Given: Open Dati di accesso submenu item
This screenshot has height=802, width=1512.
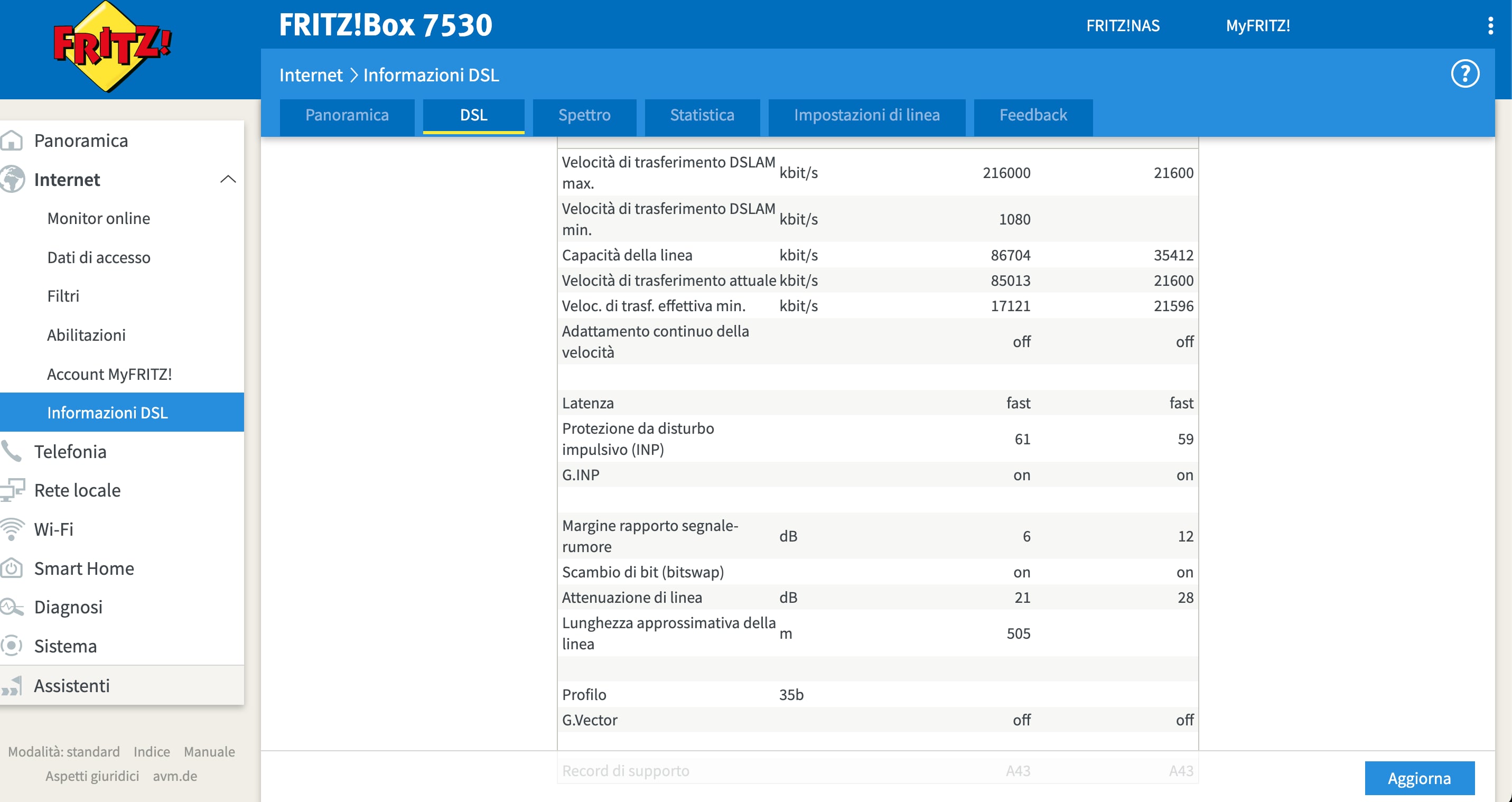Looking at the screenshot, I should [99, 257].
